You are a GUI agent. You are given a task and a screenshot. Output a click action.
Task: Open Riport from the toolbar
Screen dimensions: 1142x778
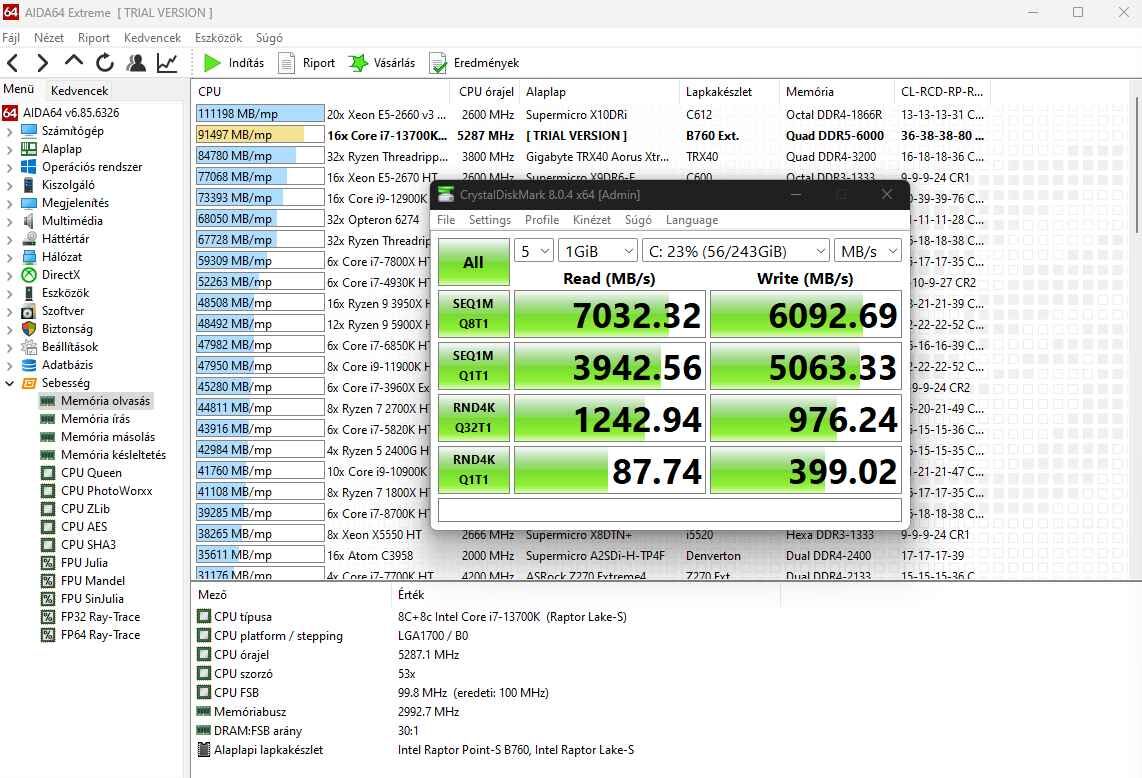coord(307,63)
